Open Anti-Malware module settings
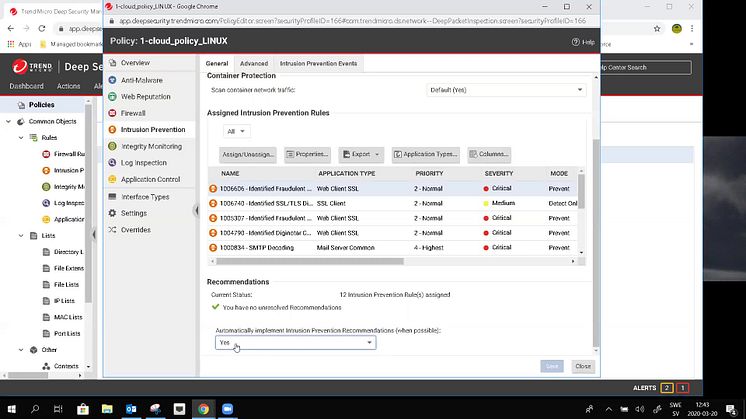The width and height of the screenshot is (746, 419). 141,80
